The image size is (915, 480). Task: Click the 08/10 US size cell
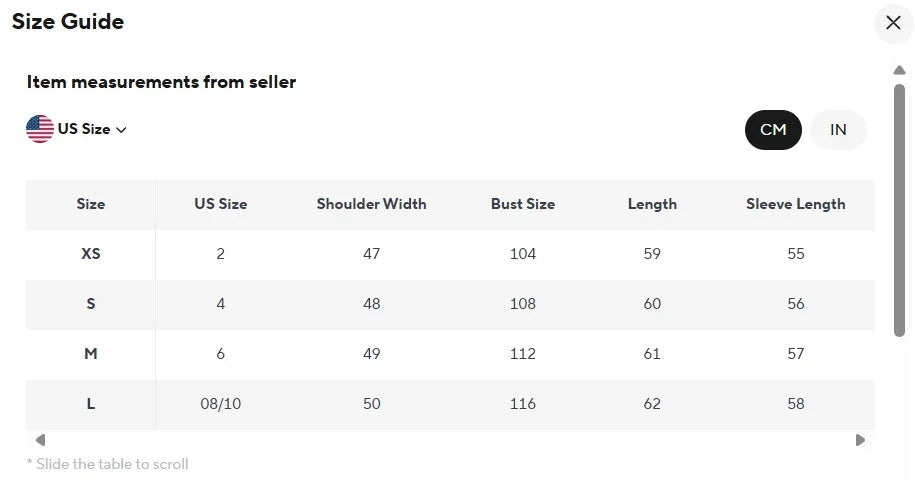click(220, 404)
